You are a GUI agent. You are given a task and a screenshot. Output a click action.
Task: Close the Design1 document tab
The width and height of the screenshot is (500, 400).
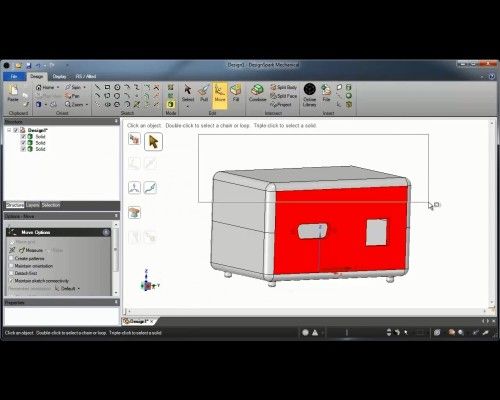pos(152,321)
